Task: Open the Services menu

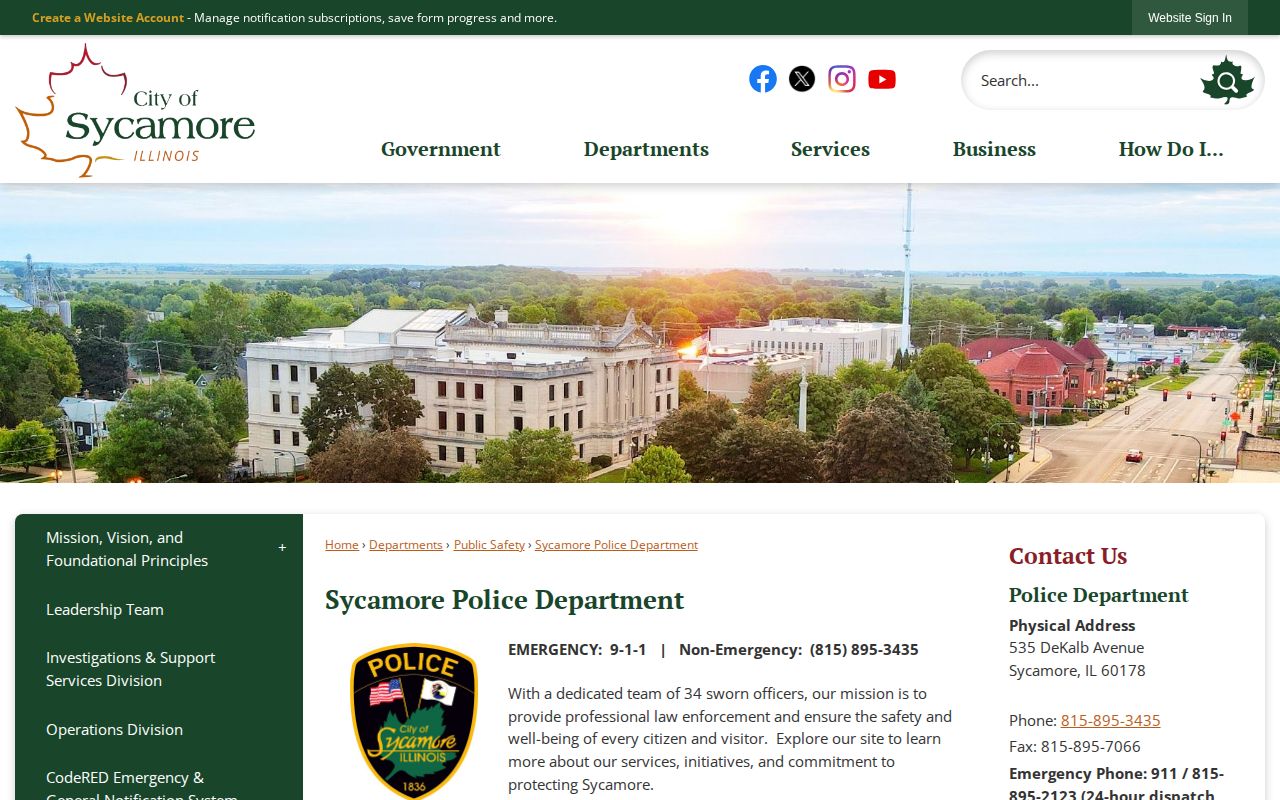Action: point(830,149)
